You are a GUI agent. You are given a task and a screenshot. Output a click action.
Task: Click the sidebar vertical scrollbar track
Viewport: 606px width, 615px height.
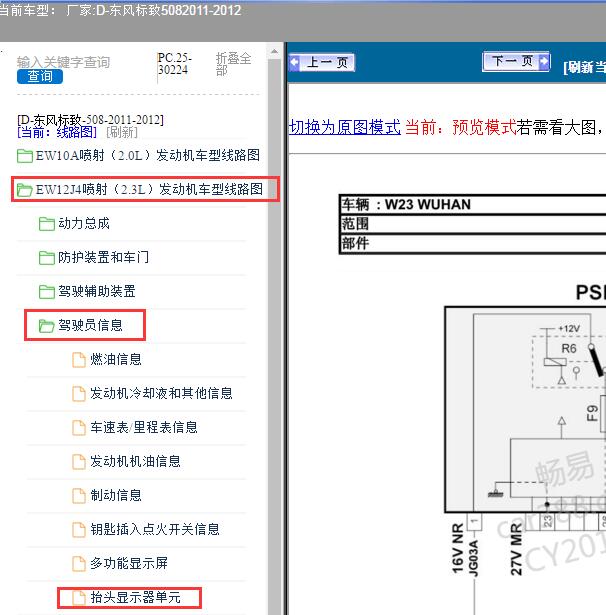[x=274, y=337]
